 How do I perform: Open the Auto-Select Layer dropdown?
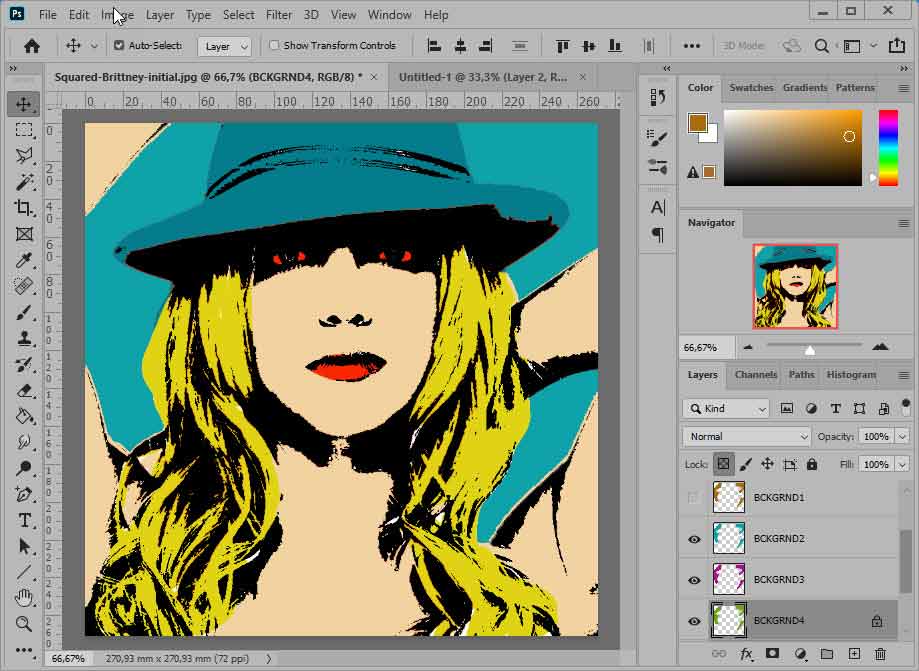pyautogui.click(x=225, y=46)
